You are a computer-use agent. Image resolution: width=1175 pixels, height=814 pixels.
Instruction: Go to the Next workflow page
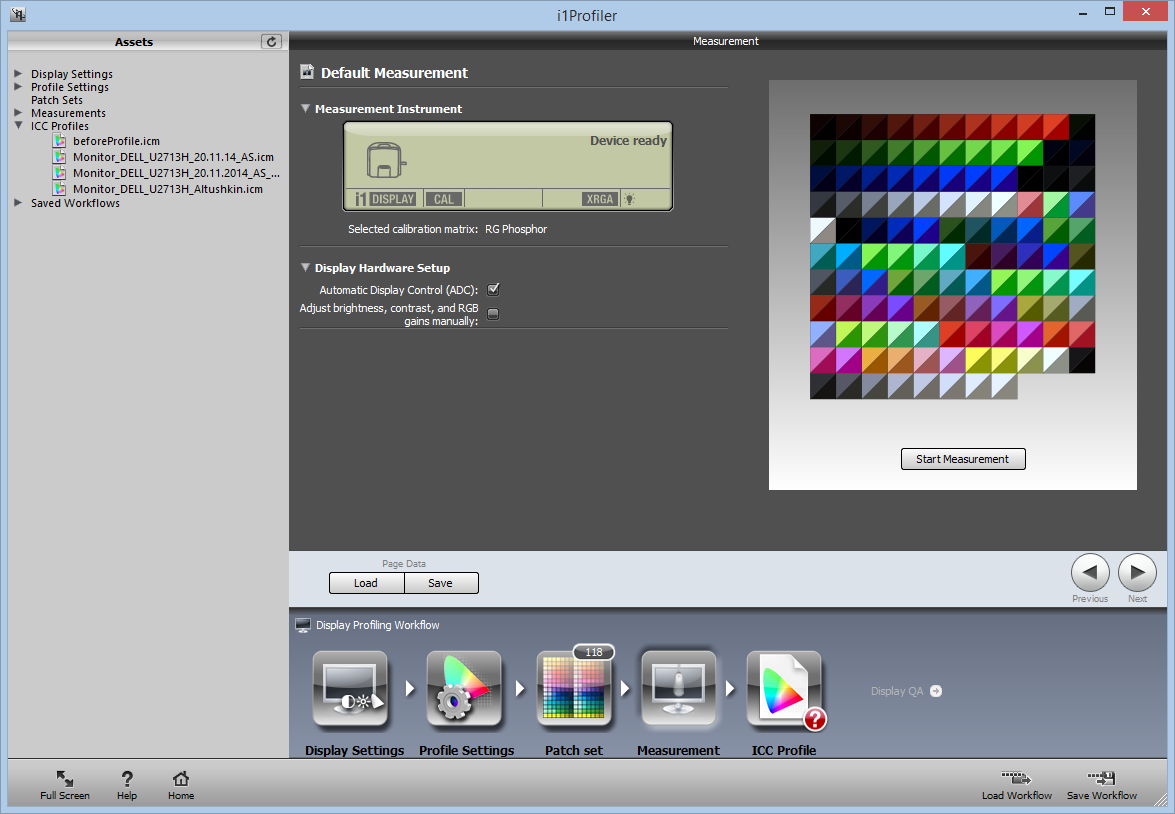point(1138,573)
